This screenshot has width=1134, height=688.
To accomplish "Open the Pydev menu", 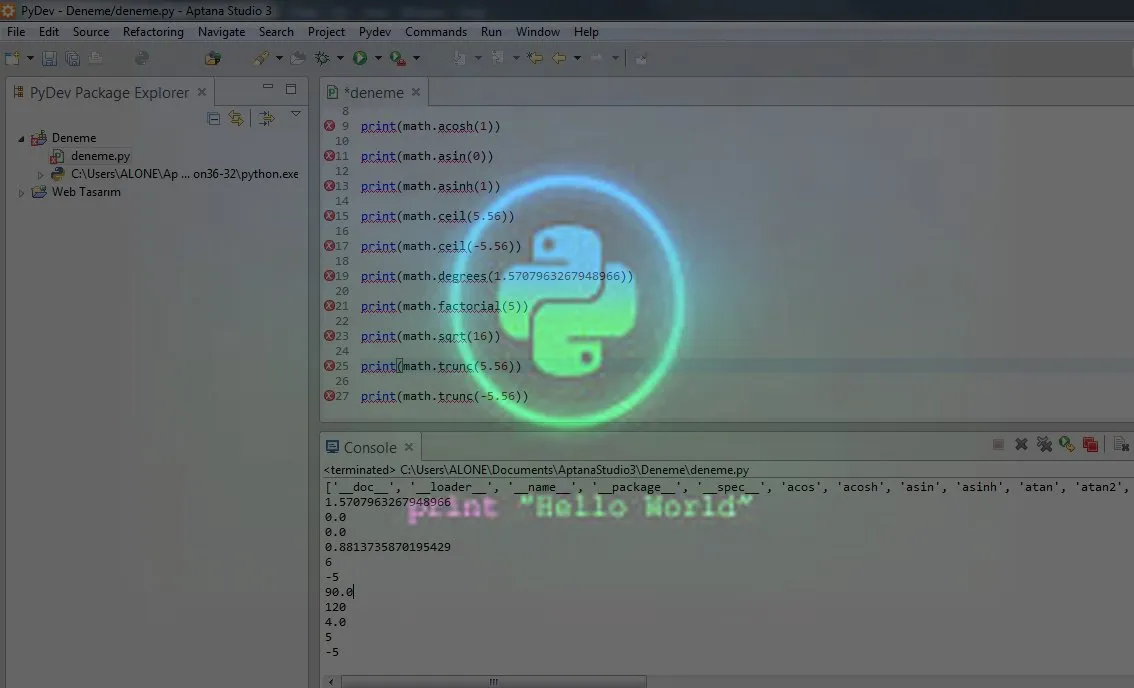I will pyautogui.click(x=375, y=32).
